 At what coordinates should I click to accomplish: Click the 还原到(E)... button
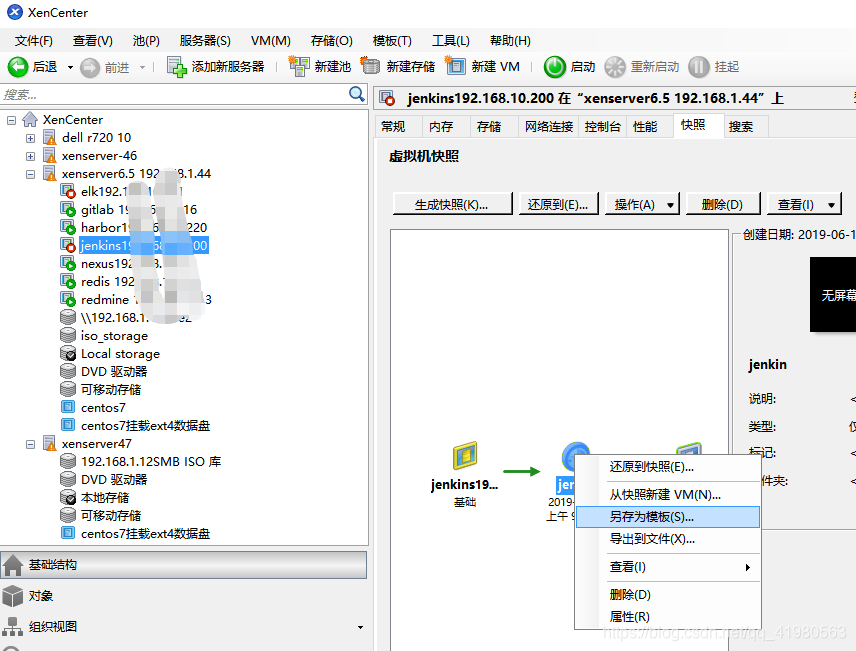point(558,205)
